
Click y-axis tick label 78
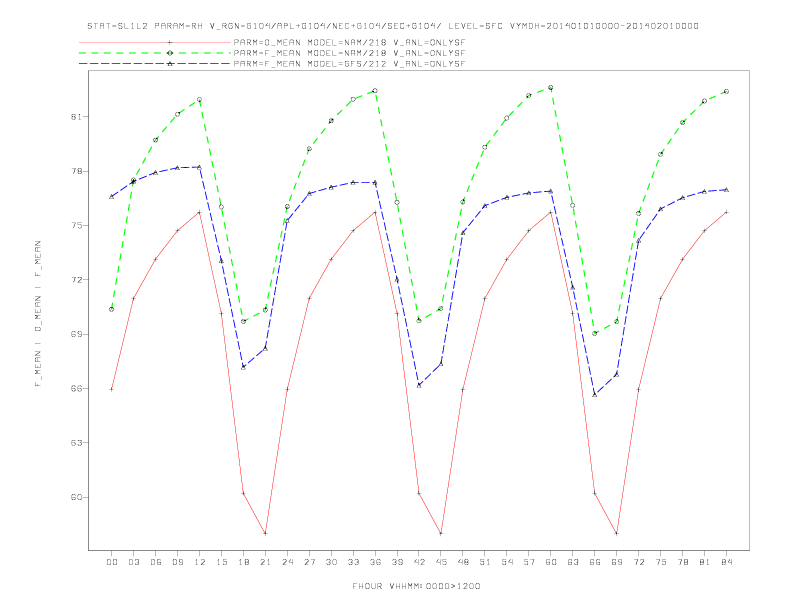[x=76, y=171]
